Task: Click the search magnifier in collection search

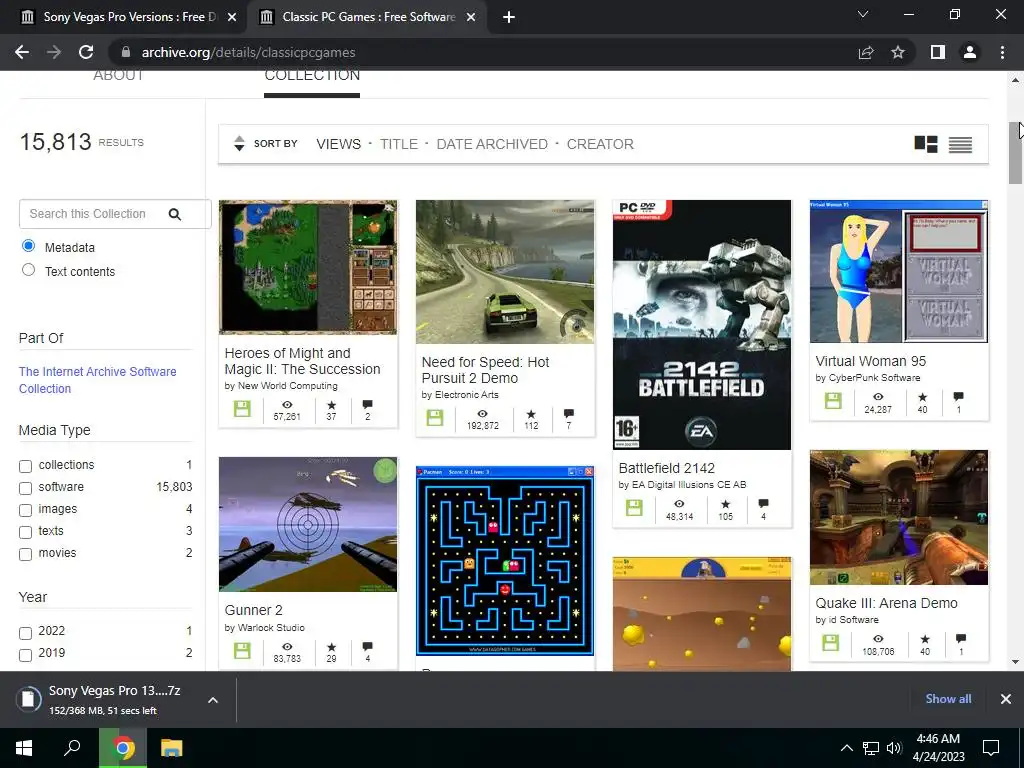Action: point(174,214)
